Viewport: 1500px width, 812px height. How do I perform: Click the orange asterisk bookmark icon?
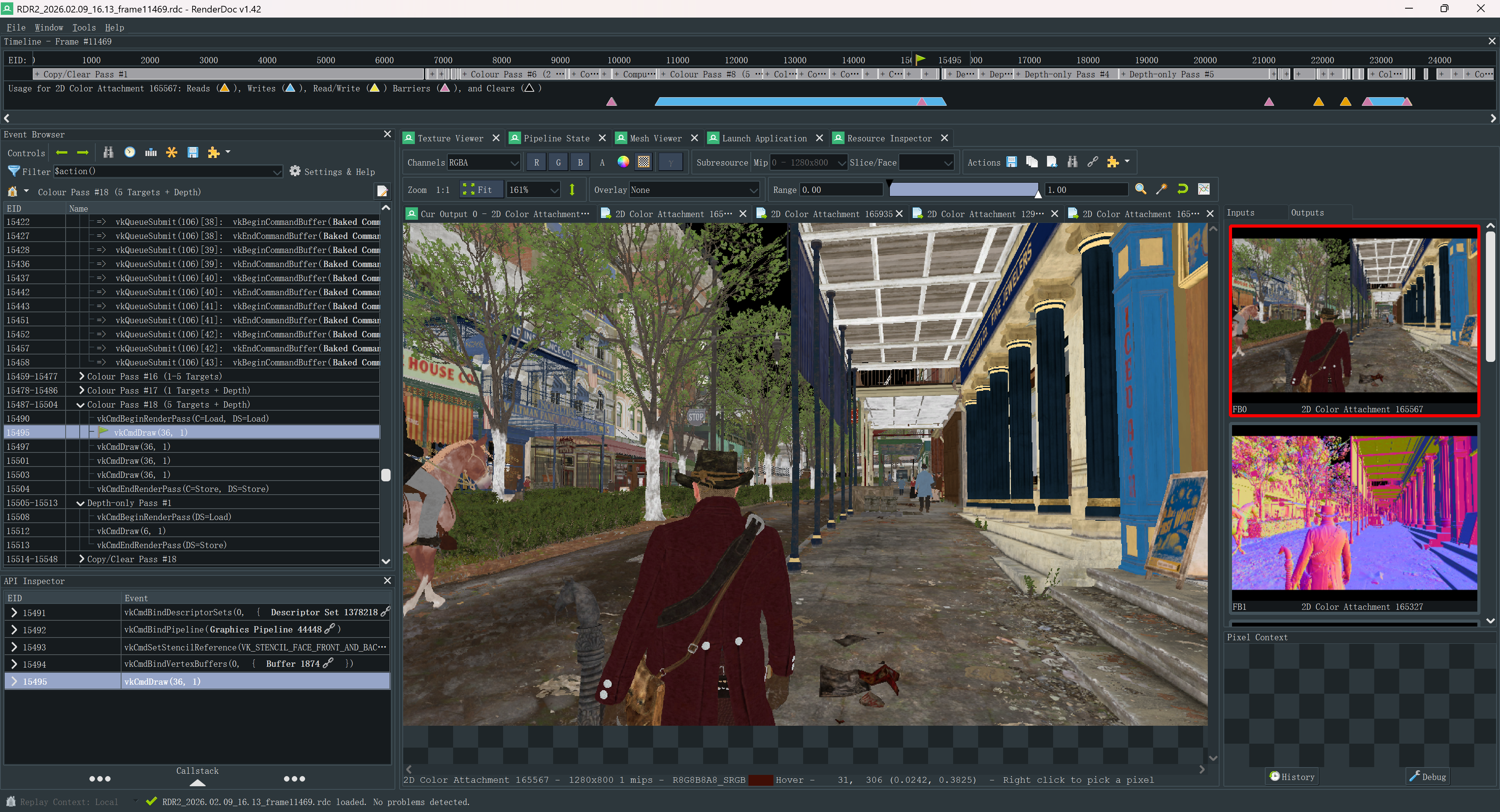172,153
